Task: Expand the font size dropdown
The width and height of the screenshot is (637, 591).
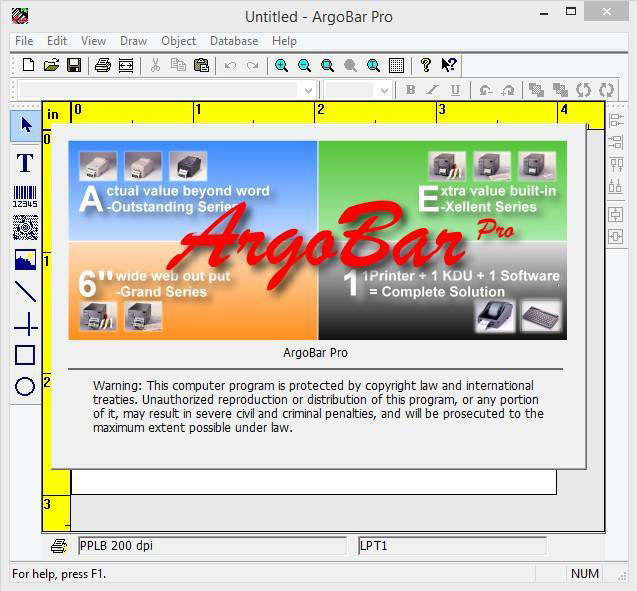Action: click(x=383, y=90)
